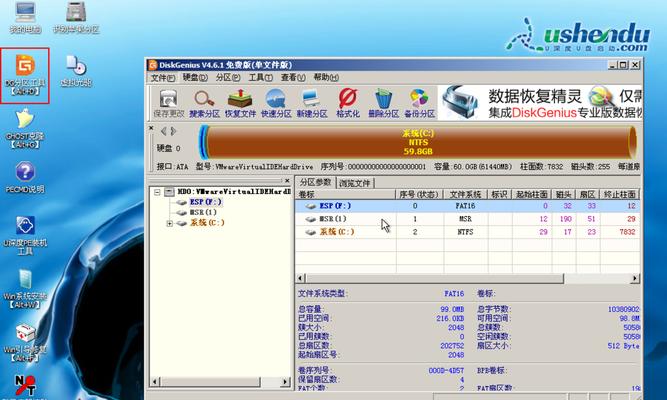Click the 标识 column header
Viewport: 667px width, 400px height.
click(x=499, y=194)
